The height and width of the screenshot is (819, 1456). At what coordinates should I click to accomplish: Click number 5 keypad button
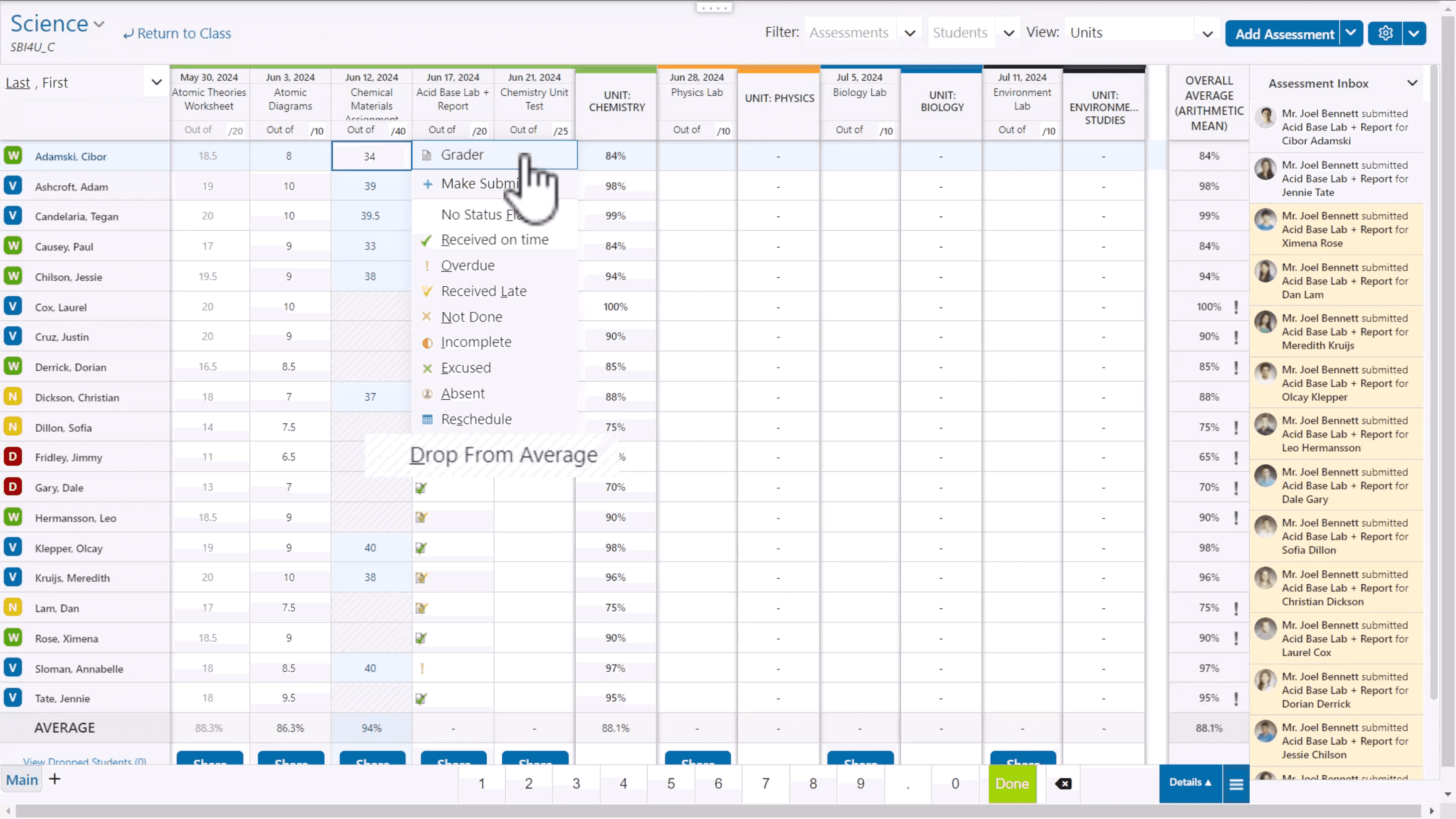(671, 783)
